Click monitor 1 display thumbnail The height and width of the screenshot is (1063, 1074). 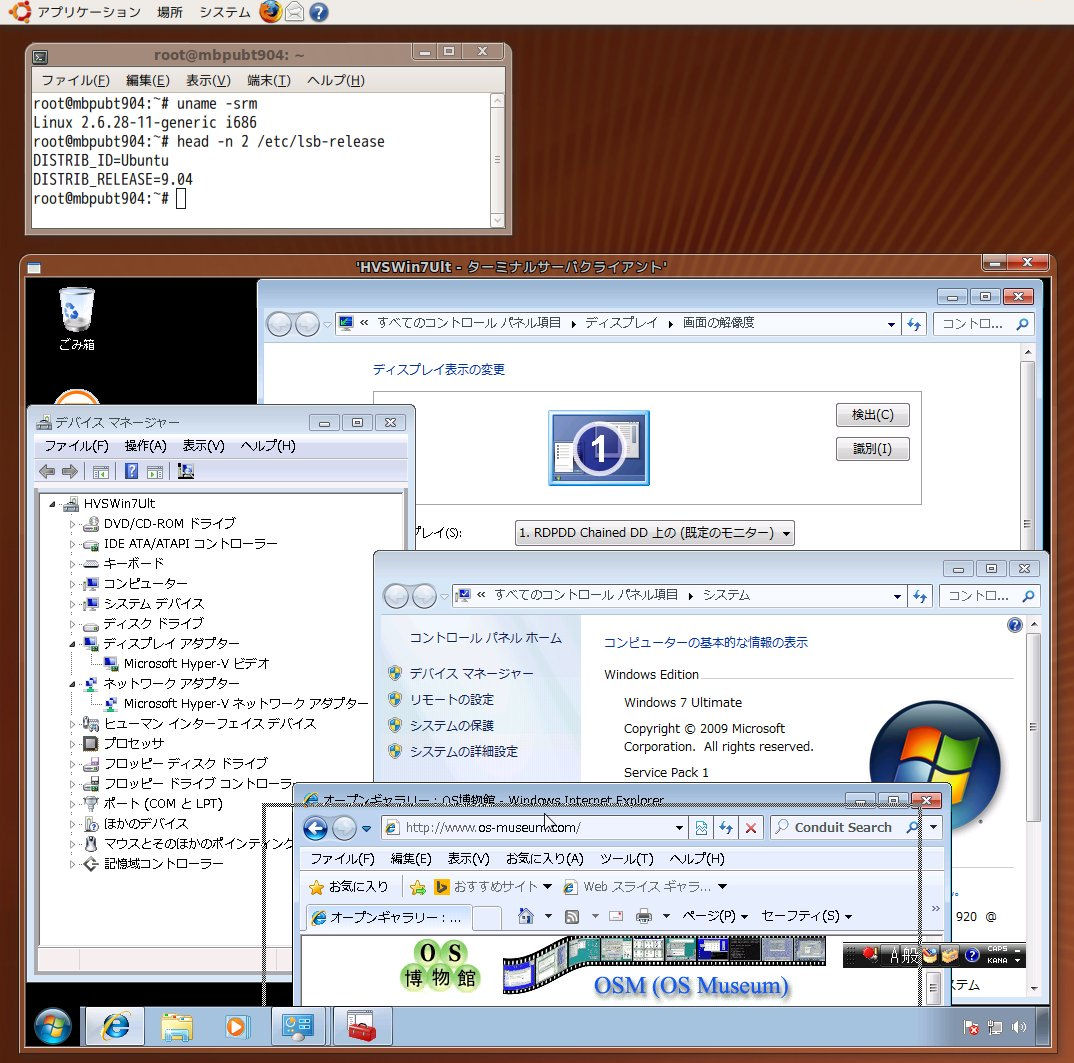coord(599,448)
